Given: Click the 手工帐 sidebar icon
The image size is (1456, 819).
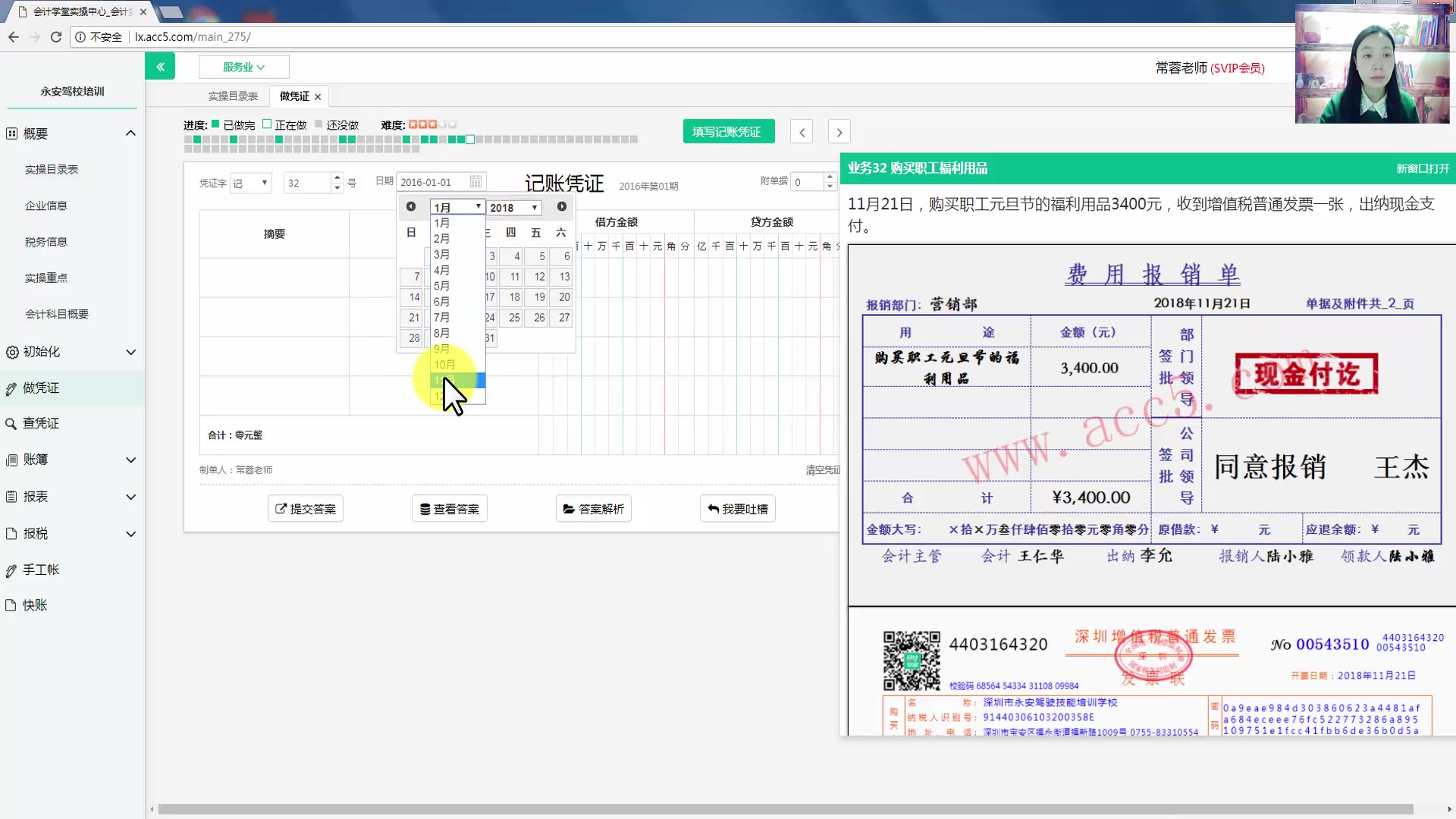Looking at the screenshot, I should click(x=11, y=570).
